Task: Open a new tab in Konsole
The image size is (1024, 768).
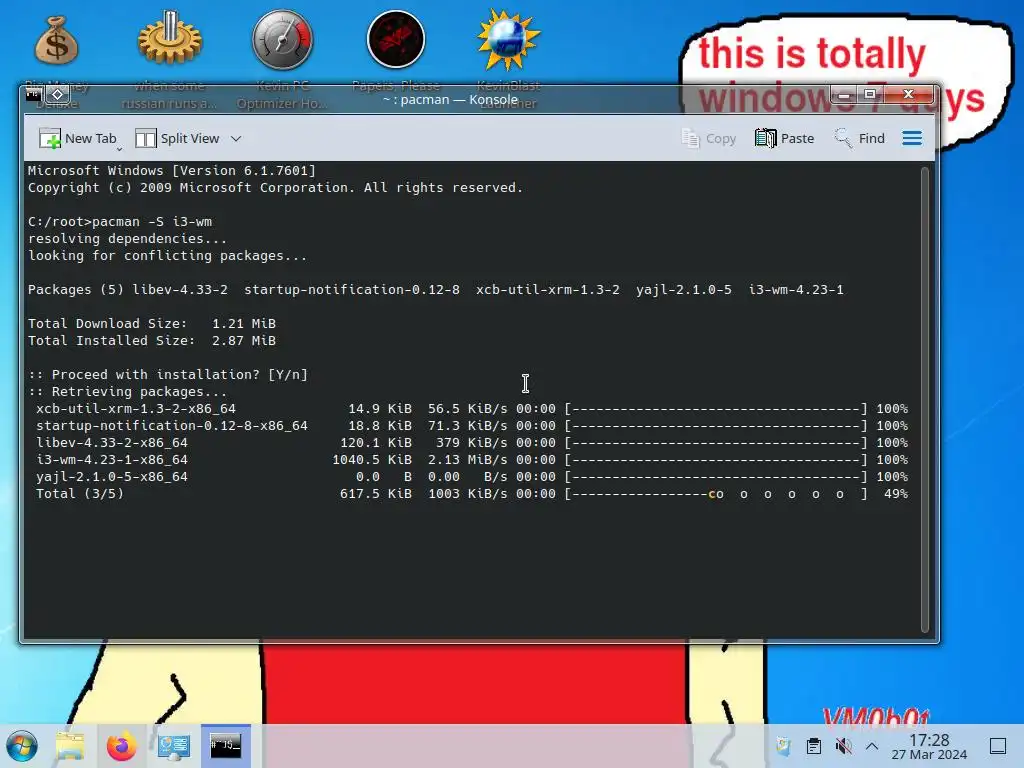Action: (78, 138)
